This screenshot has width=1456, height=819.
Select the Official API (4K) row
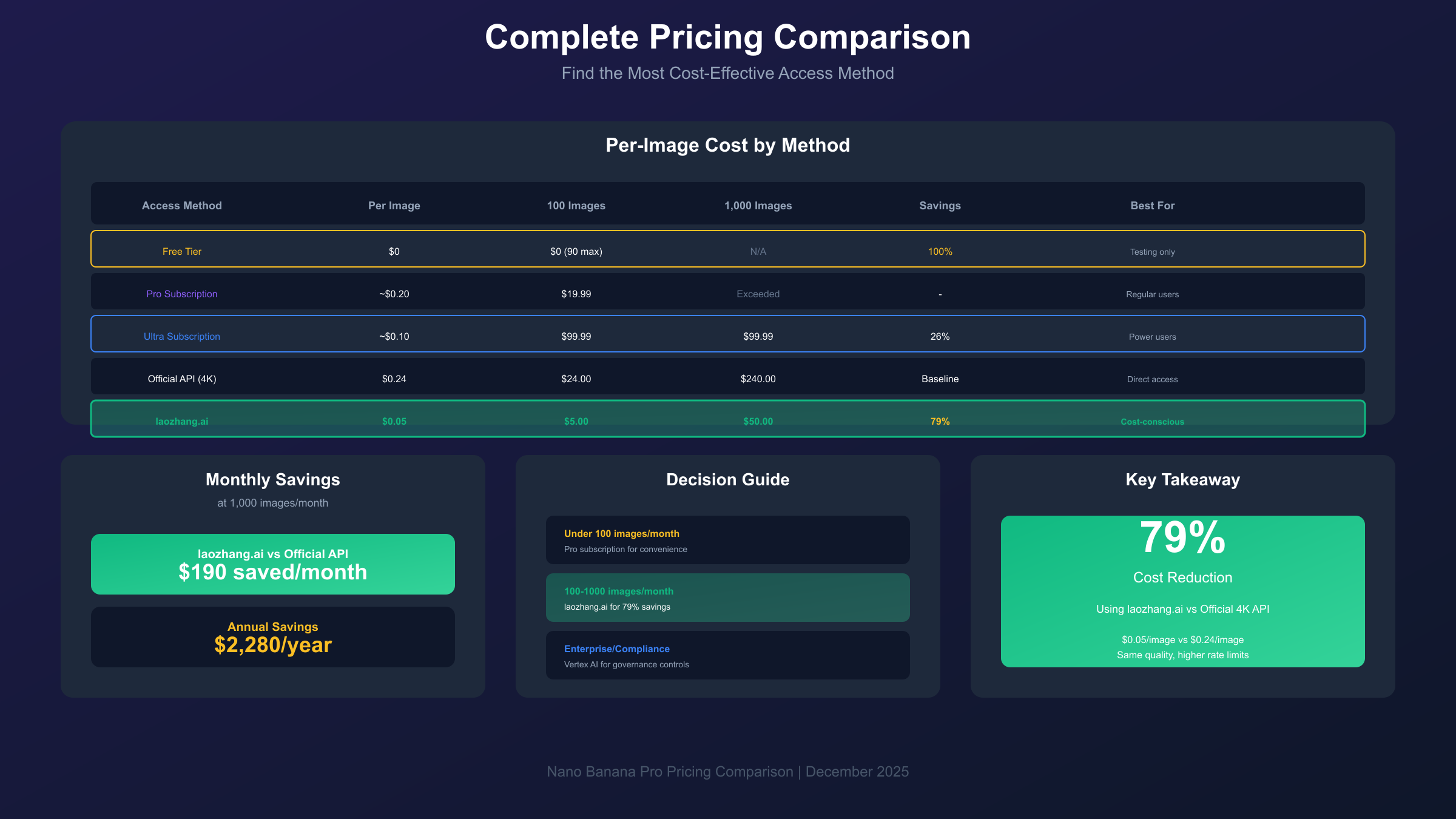pyautogui.click(x=727, y=376)
